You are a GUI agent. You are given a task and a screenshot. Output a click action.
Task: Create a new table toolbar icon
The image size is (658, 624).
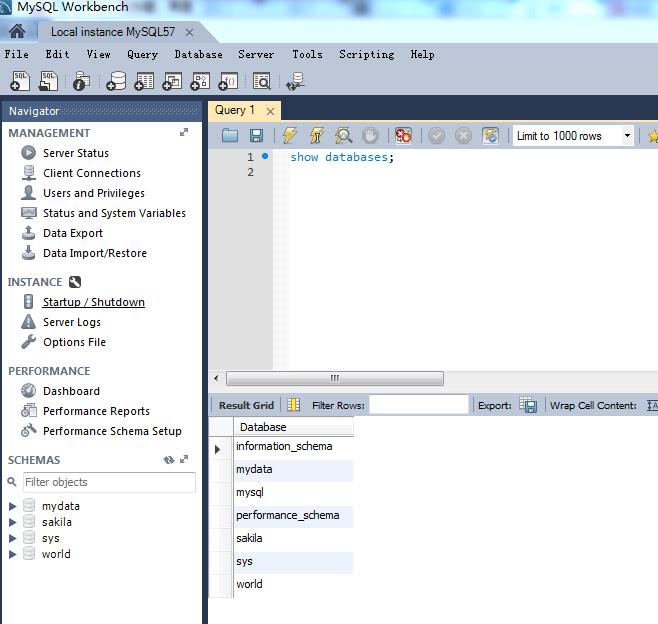click(144, 81)
